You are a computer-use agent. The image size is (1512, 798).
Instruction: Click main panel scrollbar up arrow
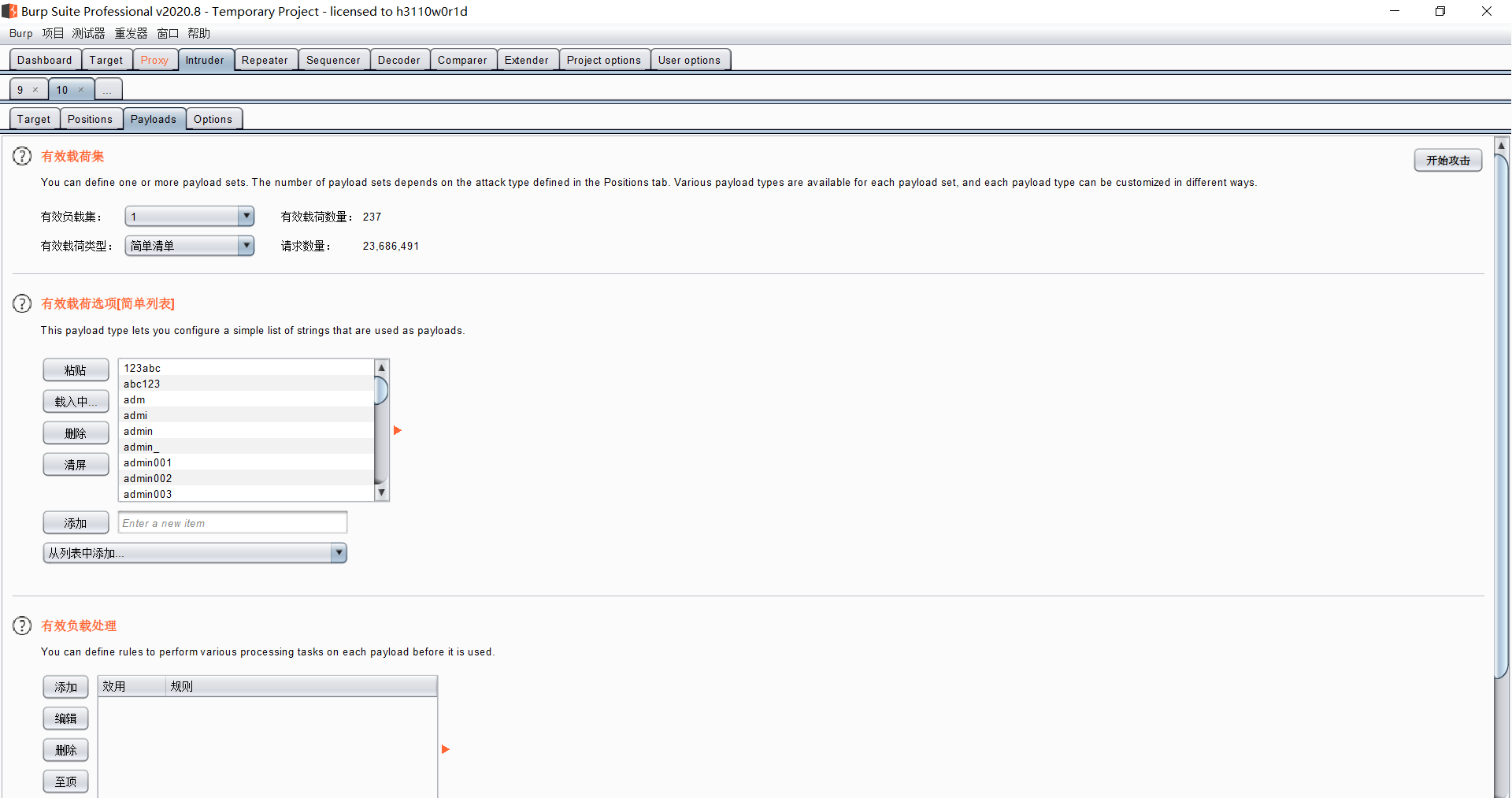coord(1502,146)
